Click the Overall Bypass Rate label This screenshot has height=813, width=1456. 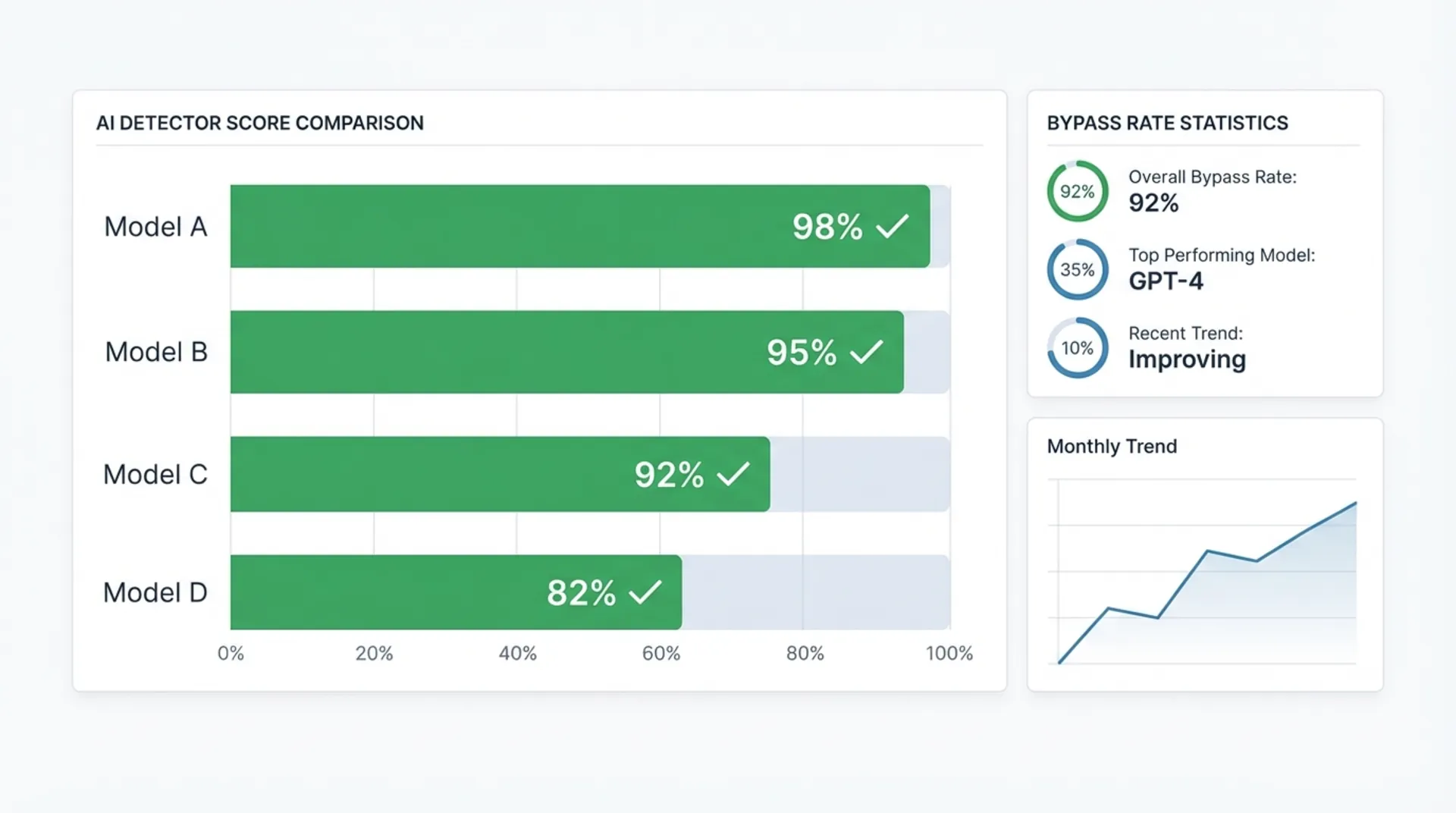tap(1212, 177)
